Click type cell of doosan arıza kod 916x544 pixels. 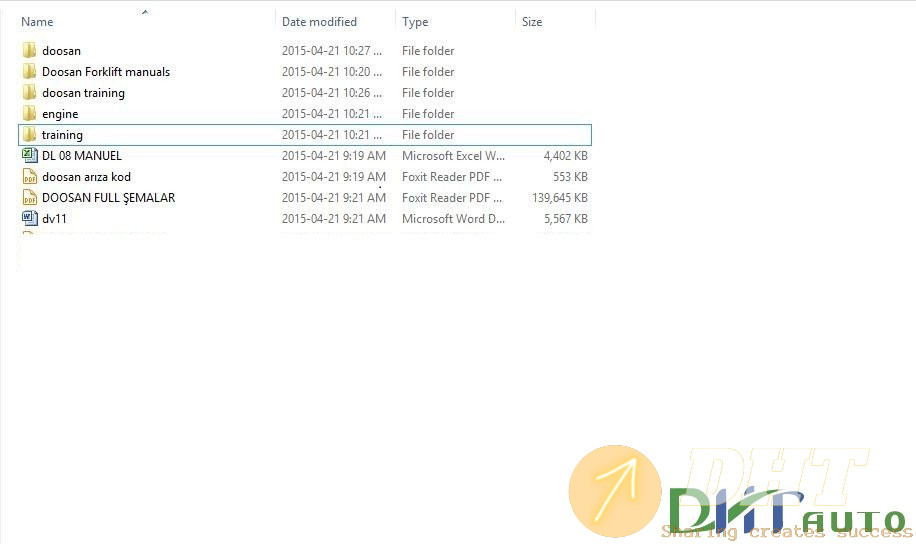tap(452, 177)
